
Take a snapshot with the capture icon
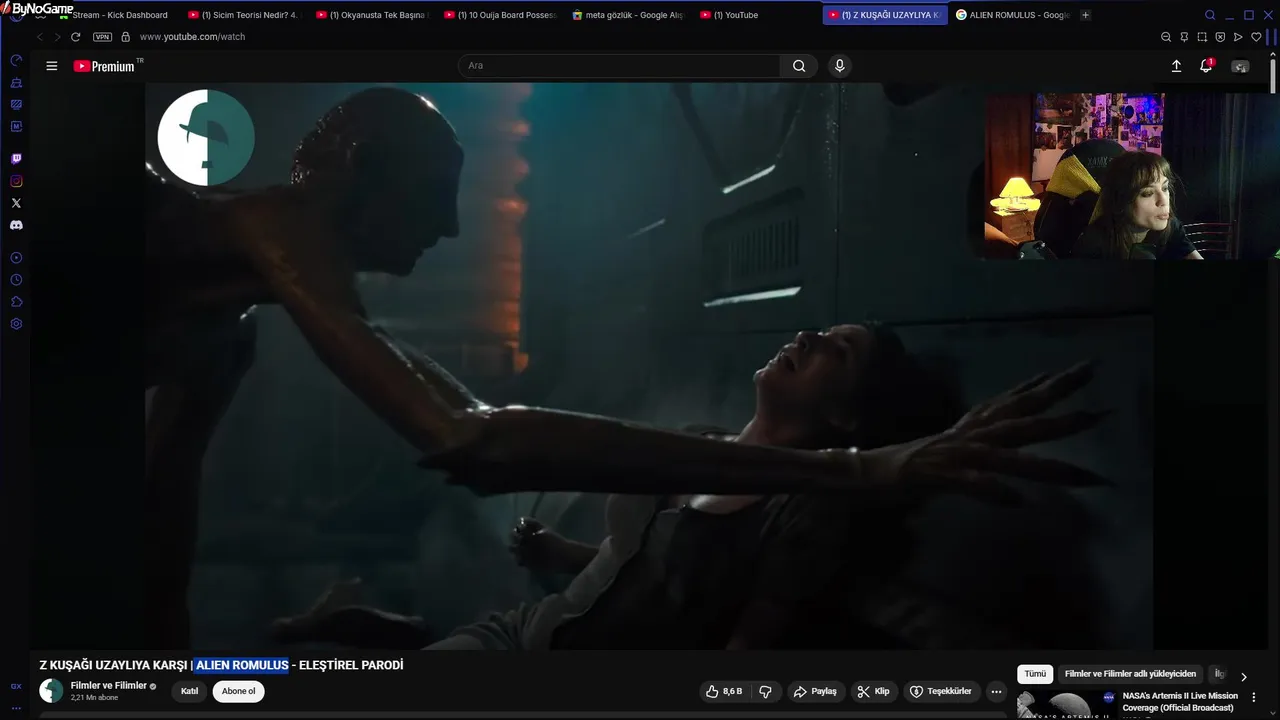[x=1202, y=37]
